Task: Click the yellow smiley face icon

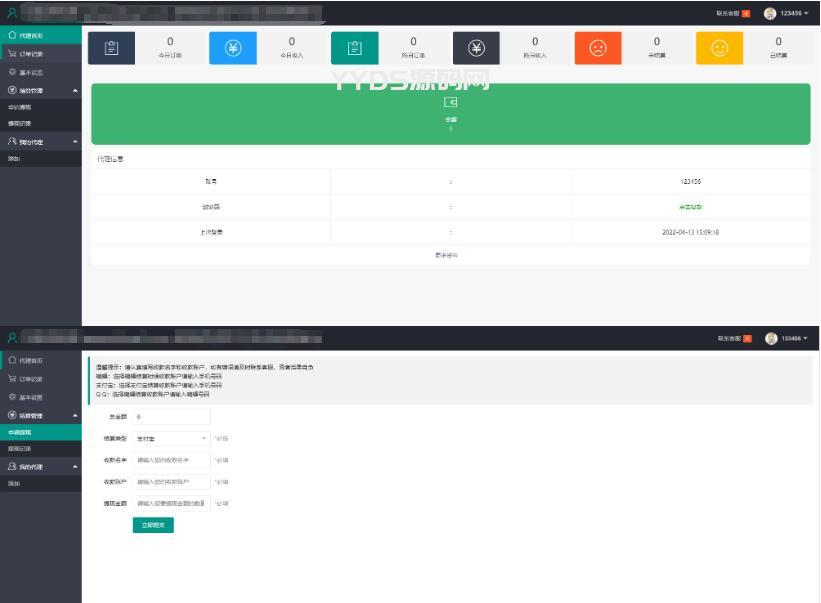Action: [x=719, y=48]
